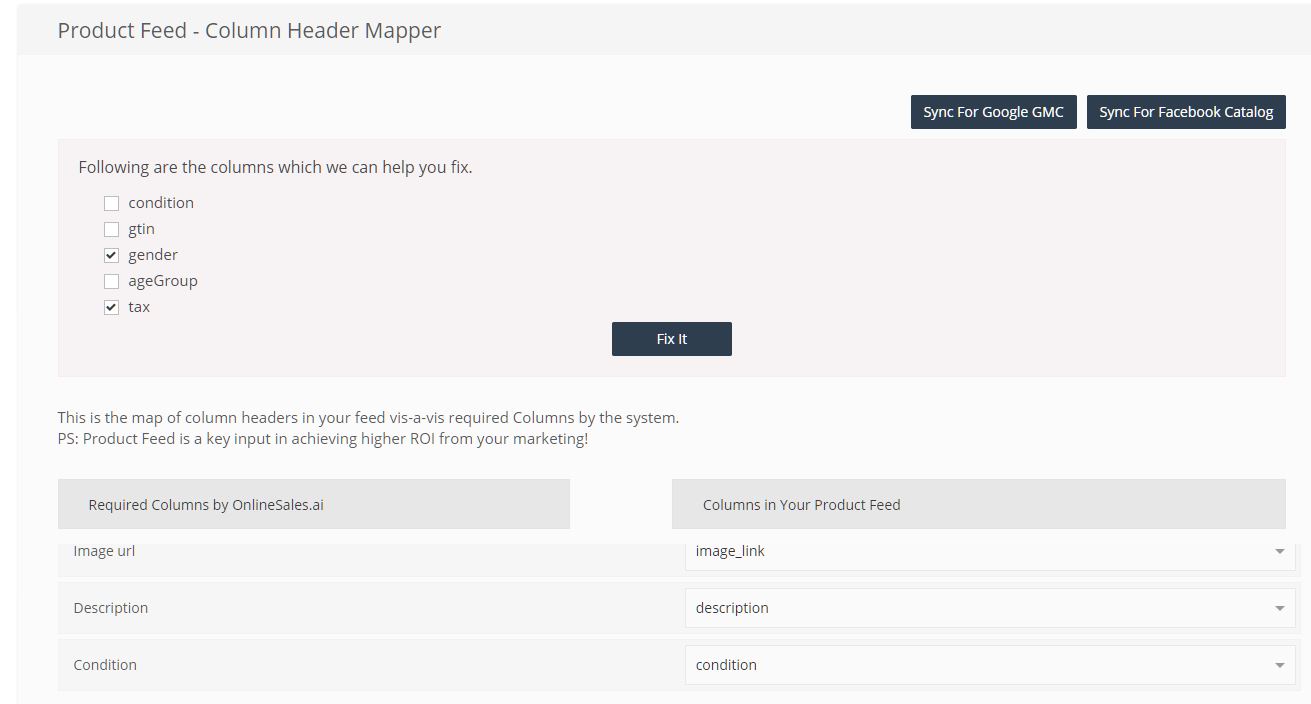Screen dimensions: 1311x704
Task: Click Columns in Your Product Feed header
Action: tap(979, 504)
